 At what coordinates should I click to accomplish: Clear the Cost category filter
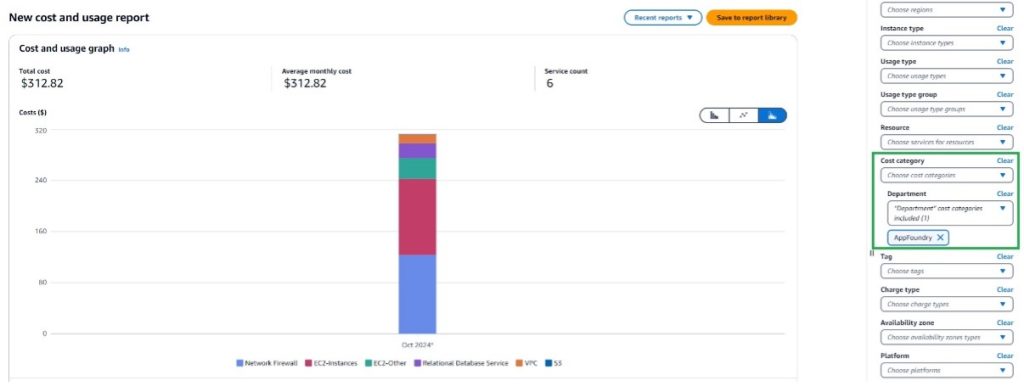pos(1004,161)
